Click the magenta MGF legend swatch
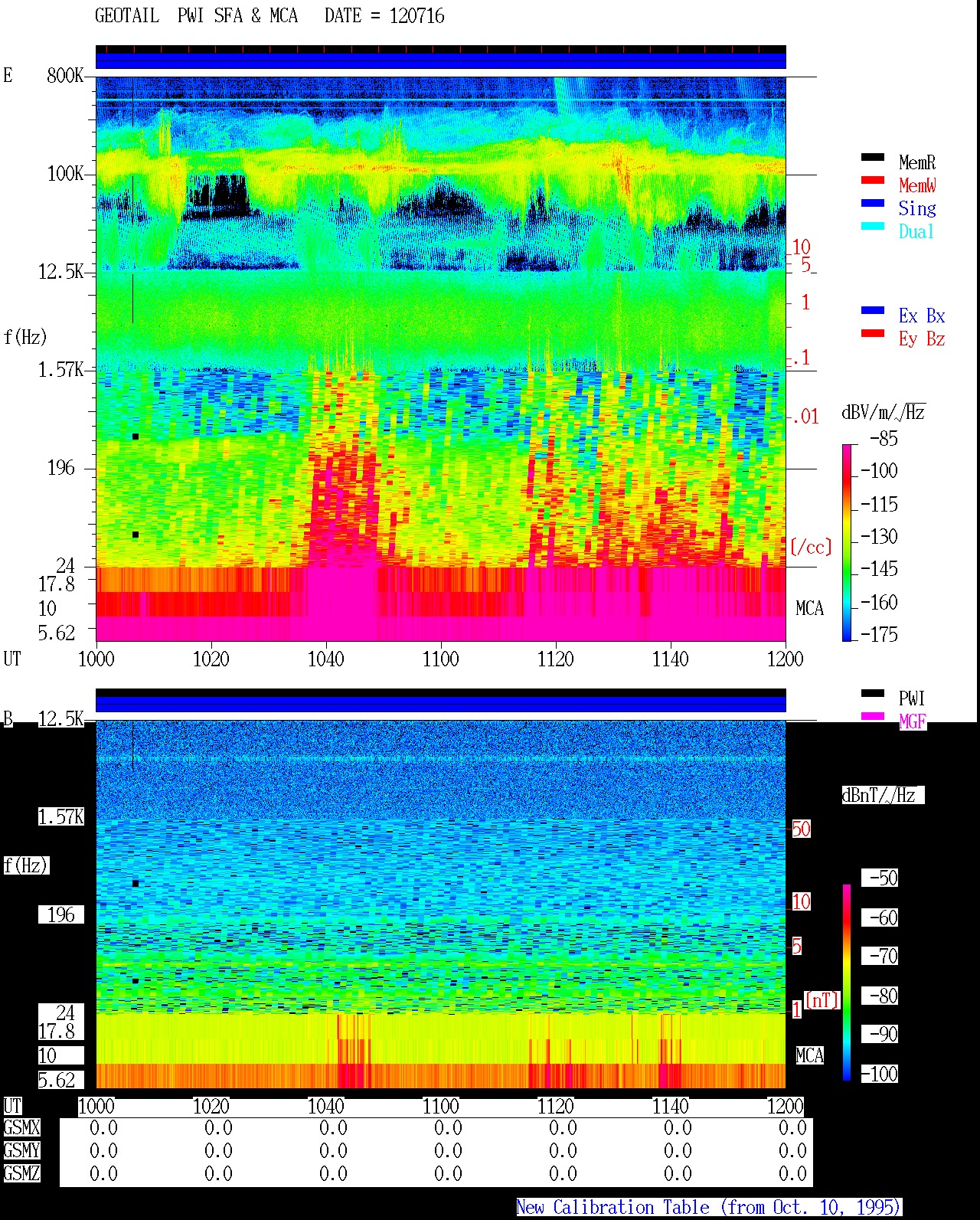This screenshot has height=1220, width=980. coord(873,716)
